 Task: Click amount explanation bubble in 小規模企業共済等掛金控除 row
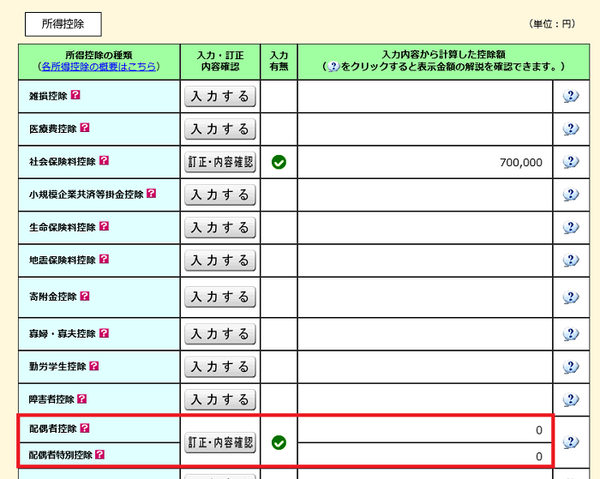coord(571,195)
